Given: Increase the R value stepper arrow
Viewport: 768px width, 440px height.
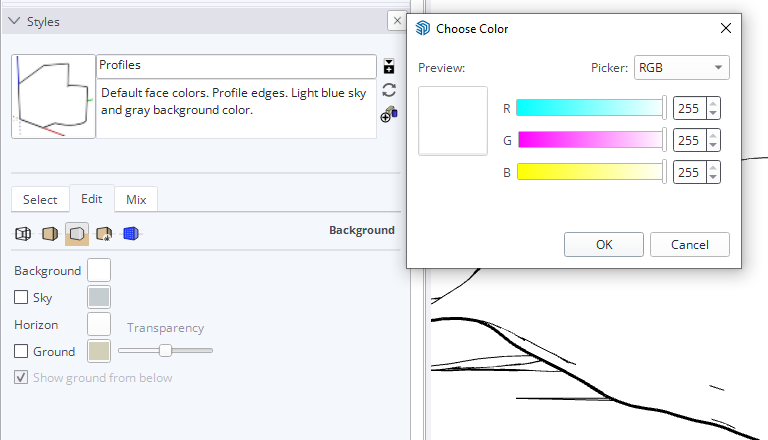Looking at the screenshot, I should [x=713, y=103].
